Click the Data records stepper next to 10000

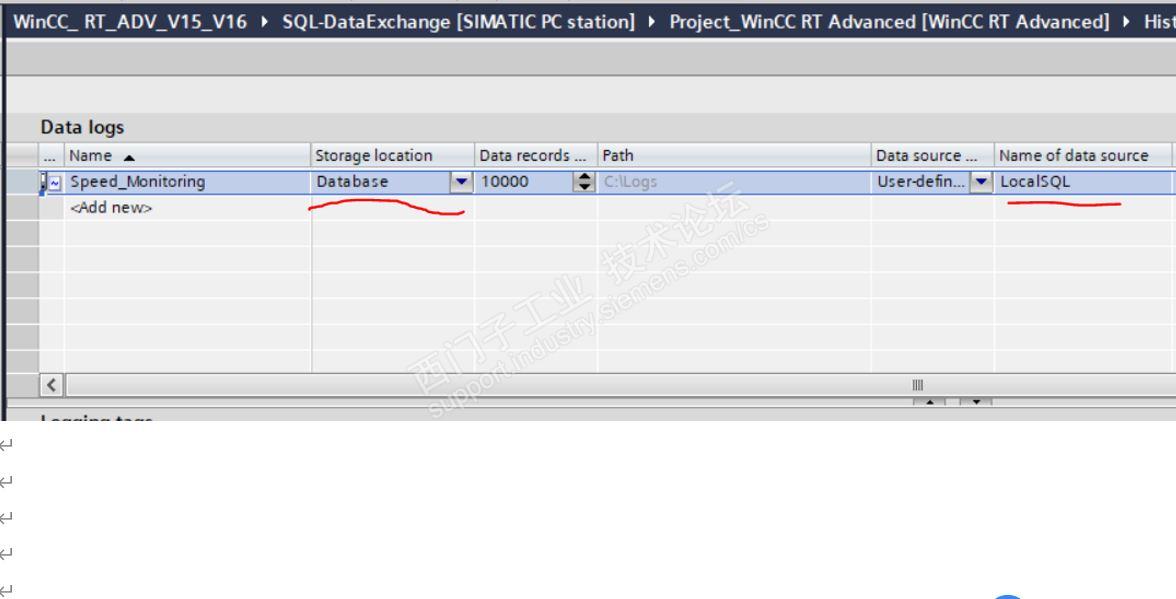pyautogui.click(x=584, y=182)
